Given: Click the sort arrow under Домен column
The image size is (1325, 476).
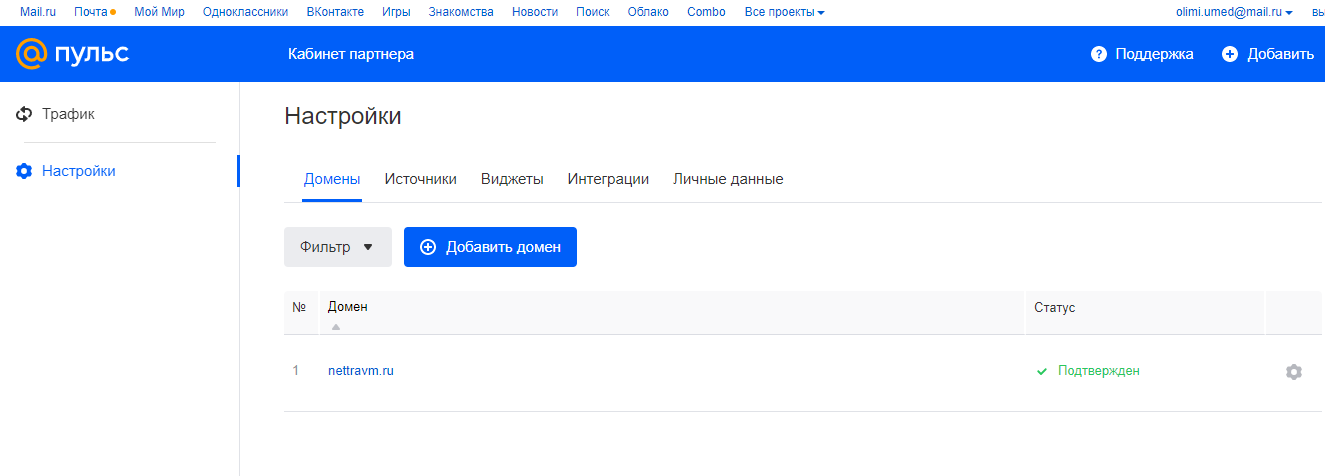Looking at the screenshot, I should tap(336, 326).
